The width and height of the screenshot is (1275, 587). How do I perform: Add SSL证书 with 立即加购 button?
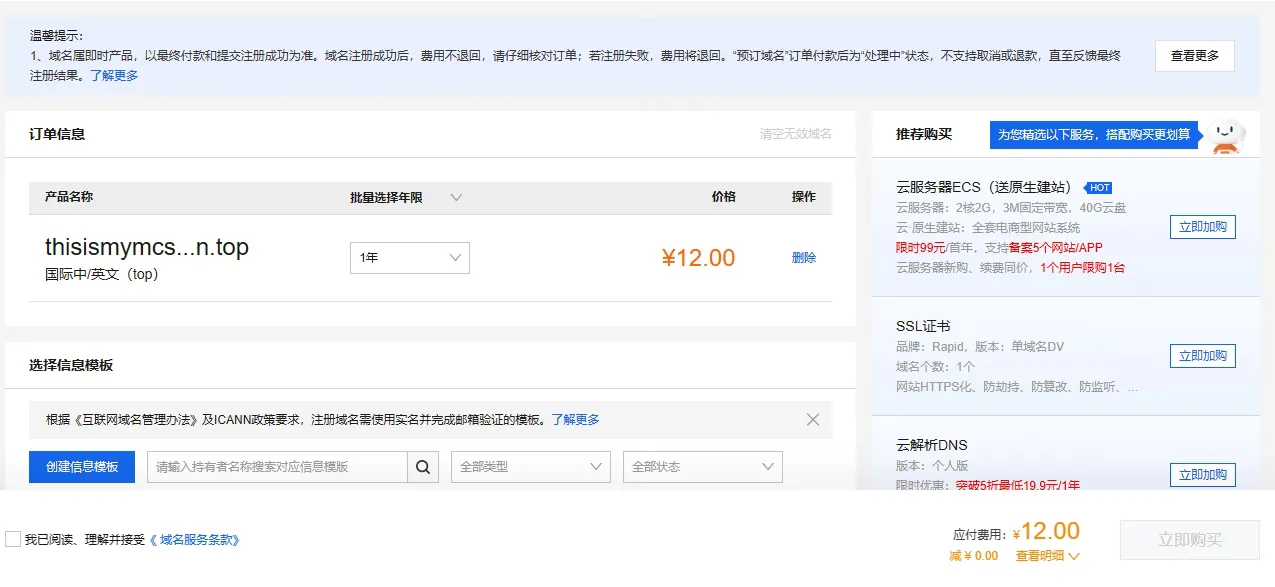pos(1202,356)
